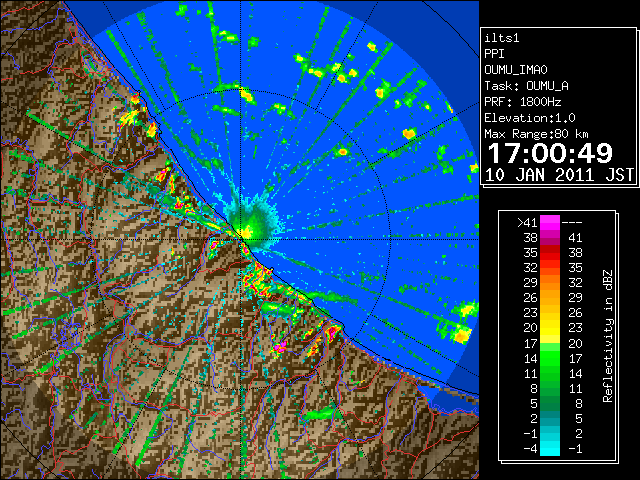The height and width of the screenshot is (480, 640).
Task: Select the "Elevation:1.0" text
Action: coord(530,118)
